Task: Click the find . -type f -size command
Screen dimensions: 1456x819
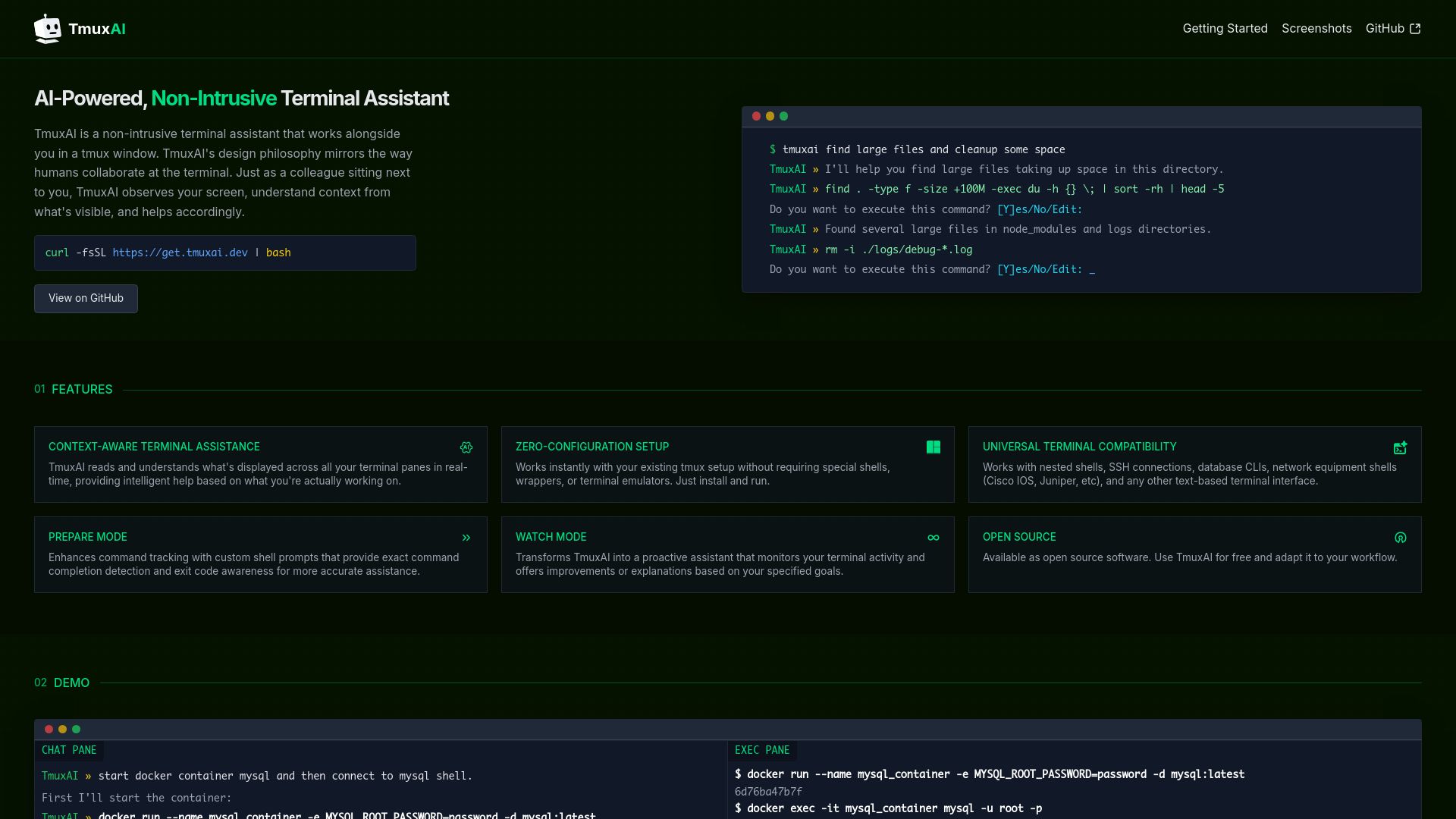Action: (1025, 189)
